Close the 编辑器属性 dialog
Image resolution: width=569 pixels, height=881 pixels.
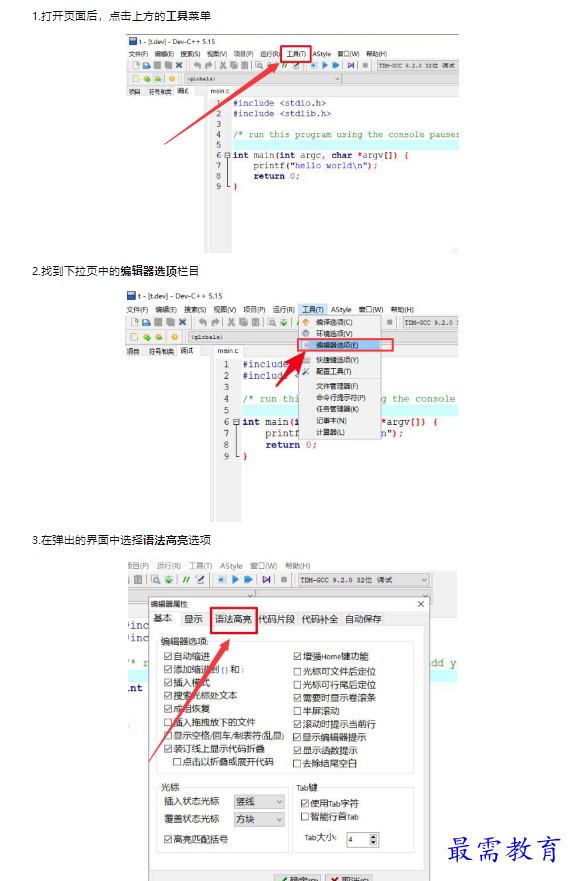point(421,604)
